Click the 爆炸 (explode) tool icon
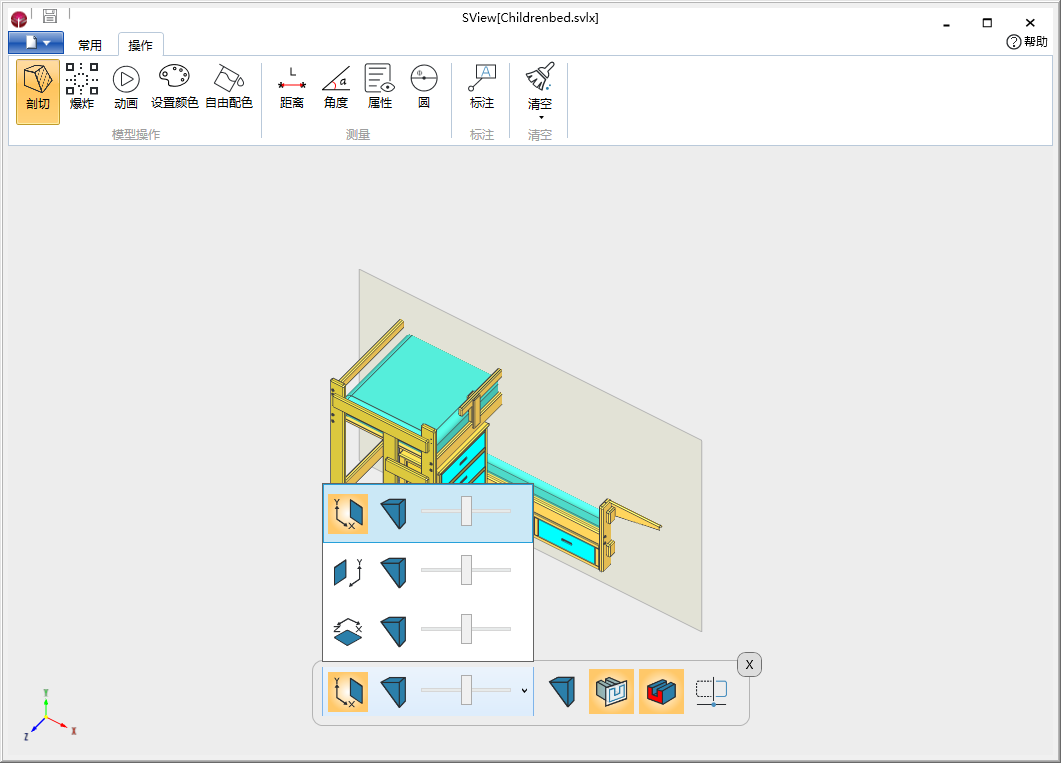This screenshot has height=763, width=1061. [82, 87]
